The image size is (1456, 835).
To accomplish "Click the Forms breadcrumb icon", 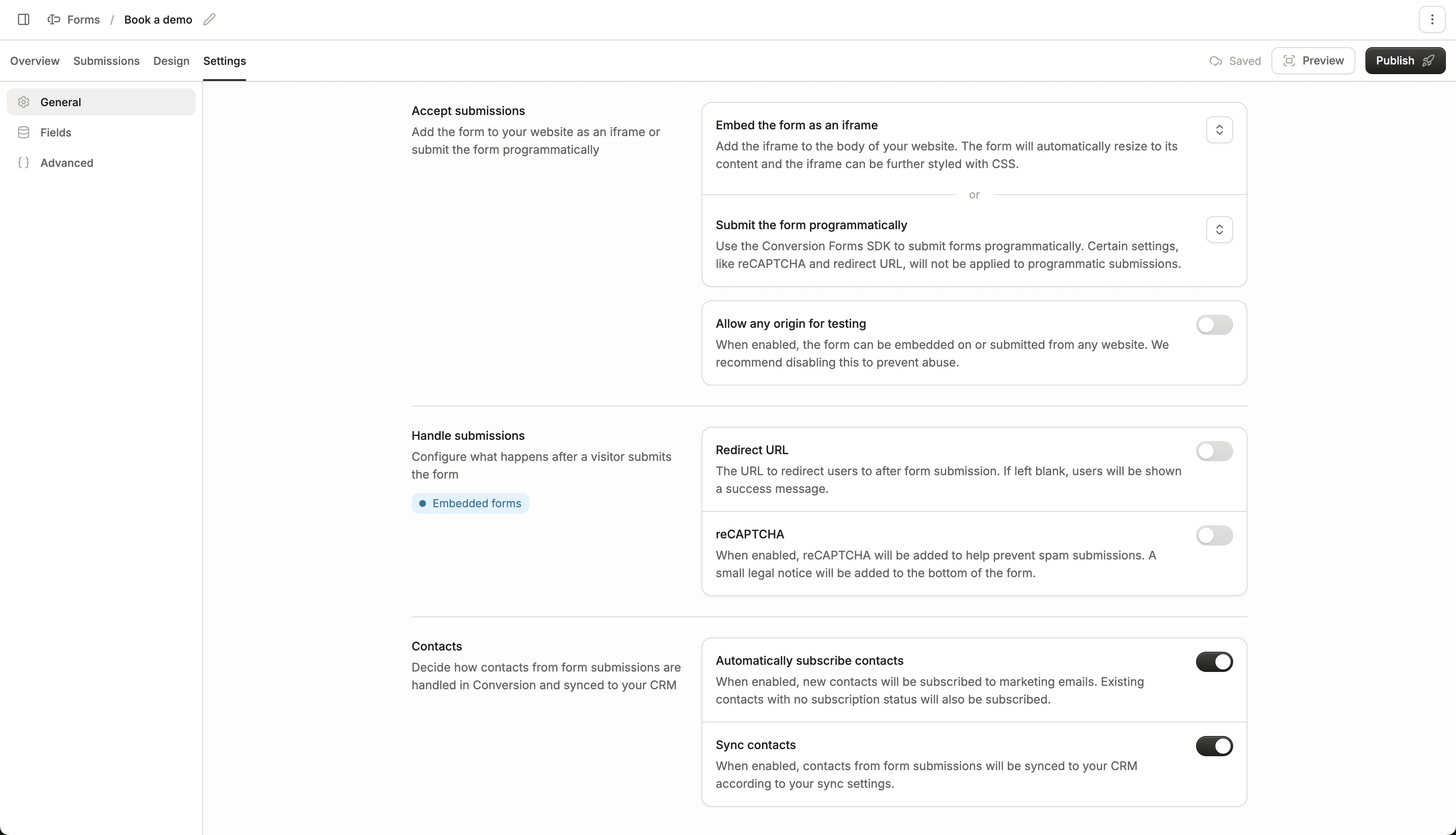I will point(54,19).
